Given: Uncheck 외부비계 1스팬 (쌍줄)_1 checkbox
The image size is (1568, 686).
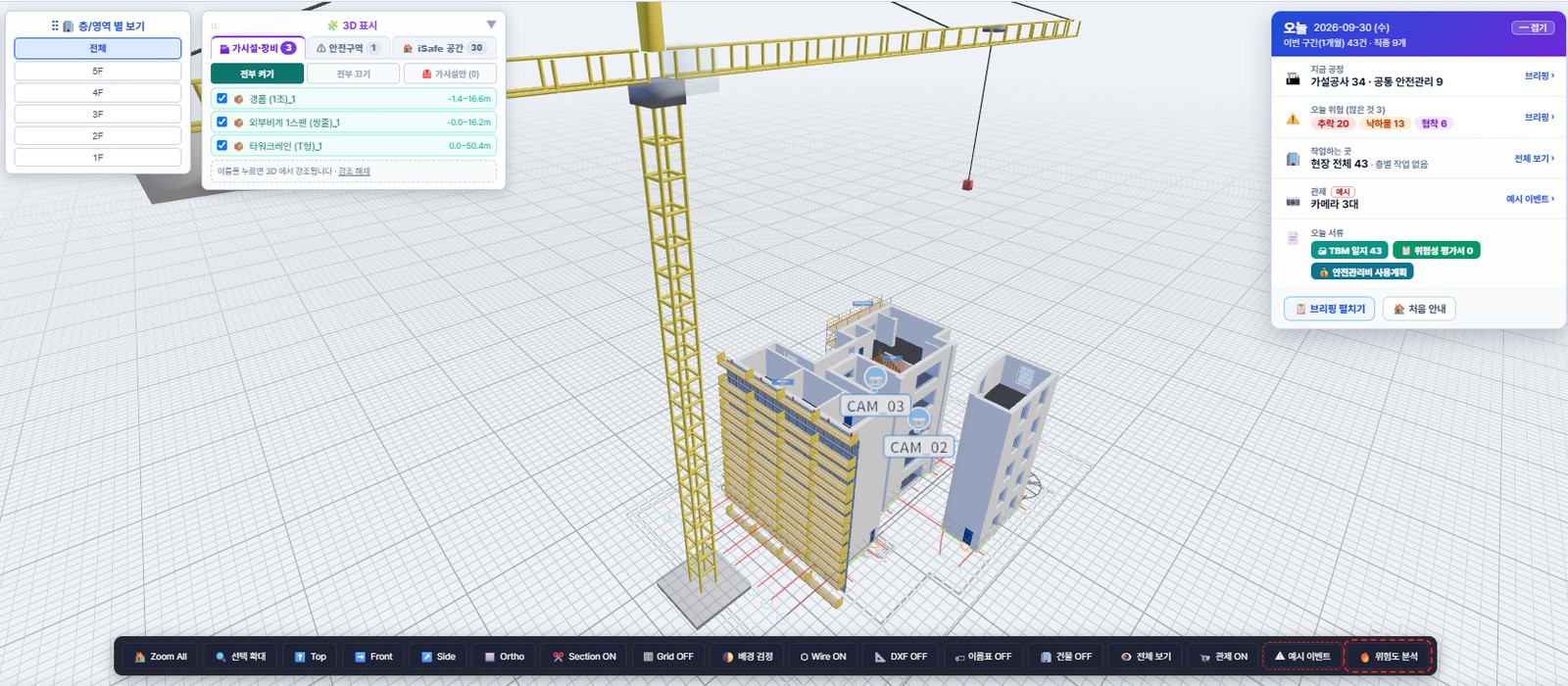Looking at the screenshot, I should pos(222,122).
